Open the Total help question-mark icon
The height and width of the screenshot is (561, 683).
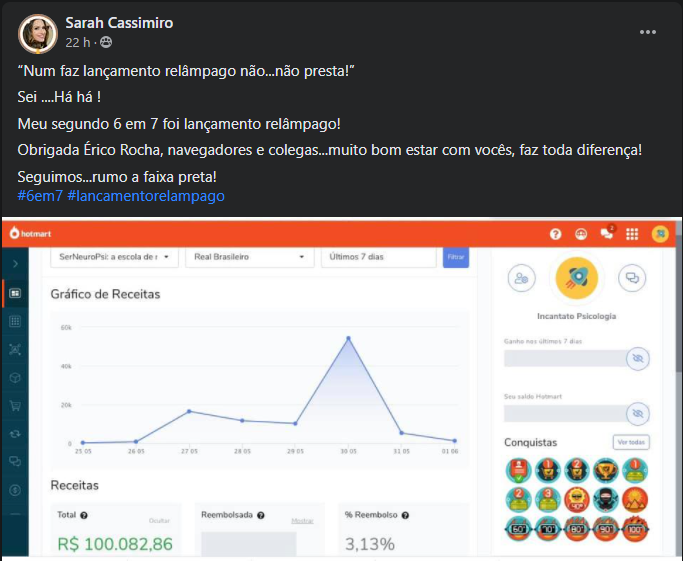(84, 515)
